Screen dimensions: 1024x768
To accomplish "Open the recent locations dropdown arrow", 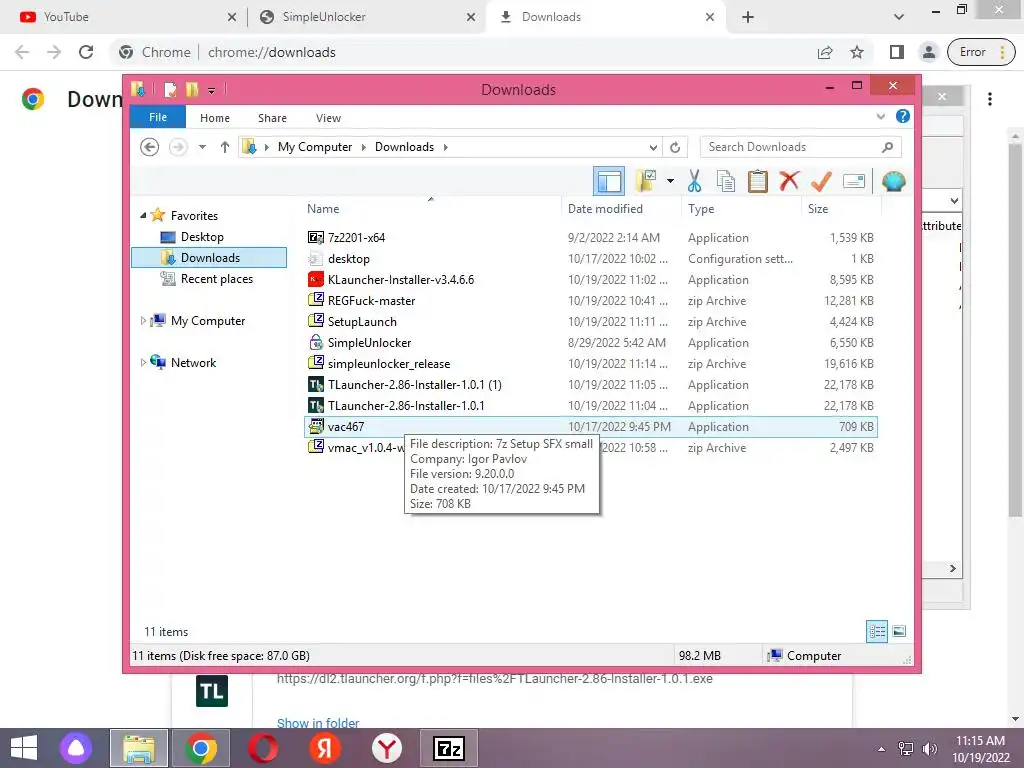I will coord(202,147).
